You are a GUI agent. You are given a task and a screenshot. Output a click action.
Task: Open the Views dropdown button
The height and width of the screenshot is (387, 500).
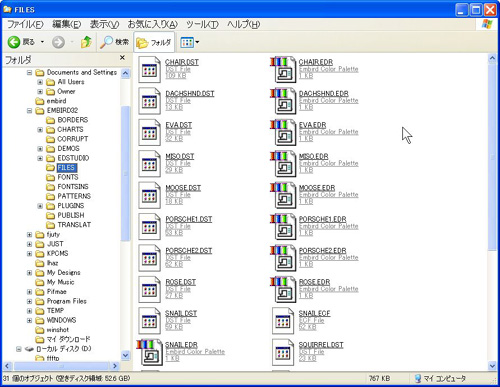point(189,42)
